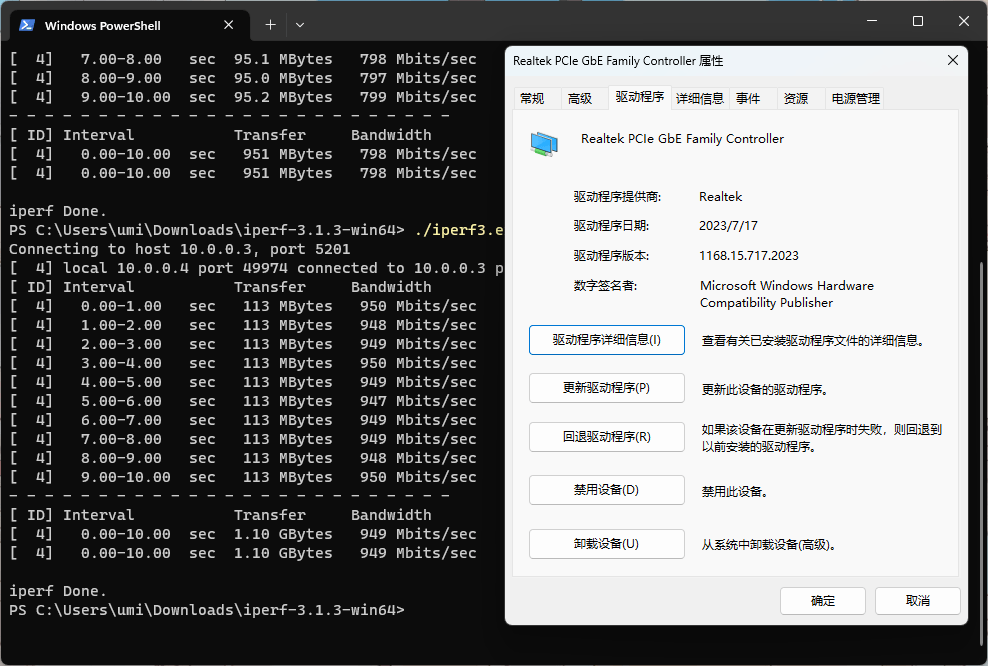
Task: Maximize the PowerShell terminal window
Action: point(917,22)
